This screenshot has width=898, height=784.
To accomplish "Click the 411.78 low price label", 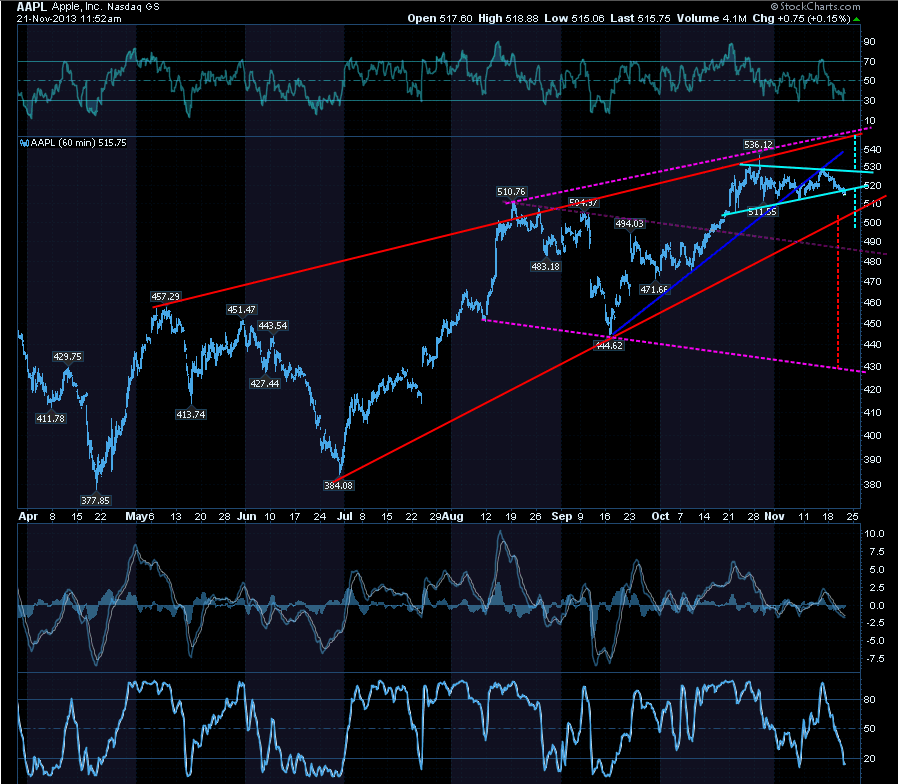I will pyautogui.click(x=50, y=418).
